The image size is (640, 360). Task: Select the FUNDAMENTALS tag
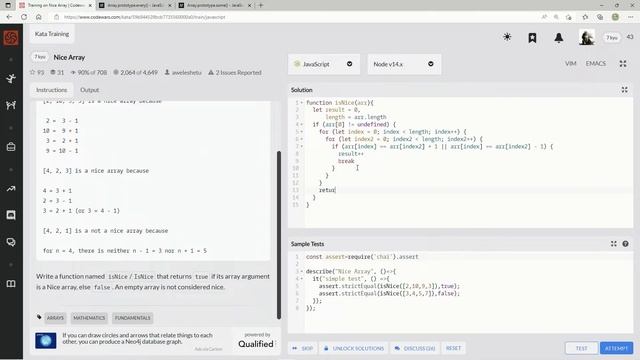(132, 318)
